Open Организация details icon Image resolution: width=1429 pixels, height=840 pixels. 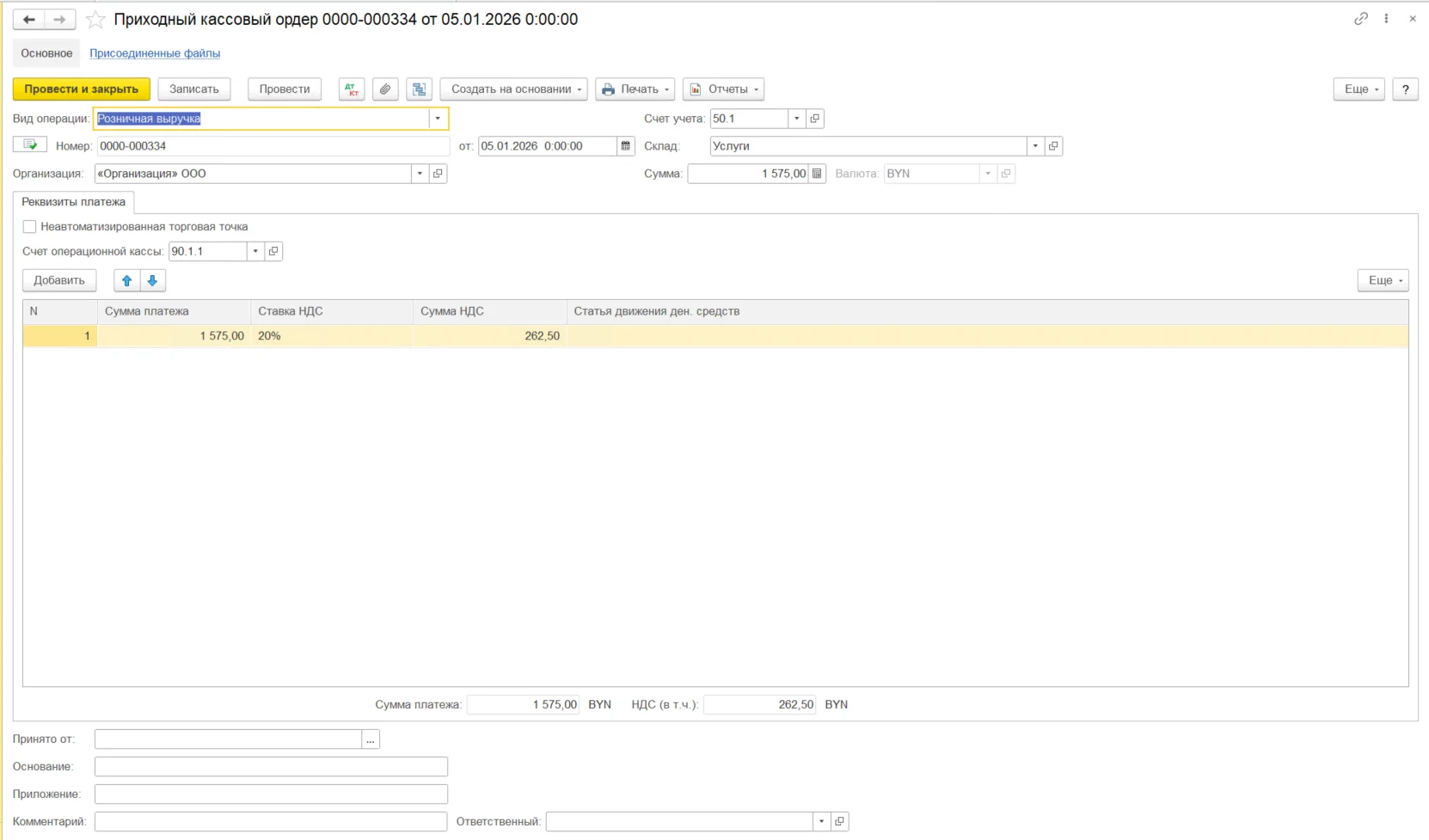(x=438, y=174)
